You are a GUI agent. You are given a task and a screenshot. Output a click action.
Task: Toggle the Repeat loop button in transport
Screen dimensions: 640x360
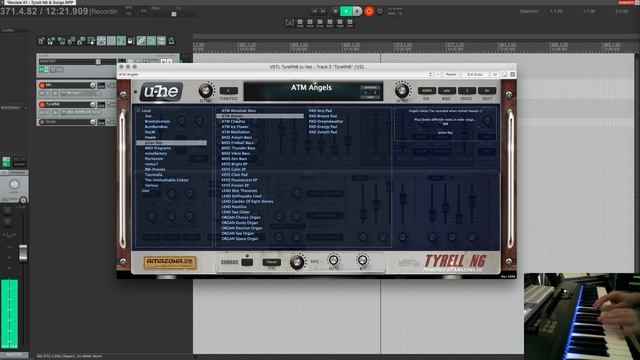pos(380,11)
